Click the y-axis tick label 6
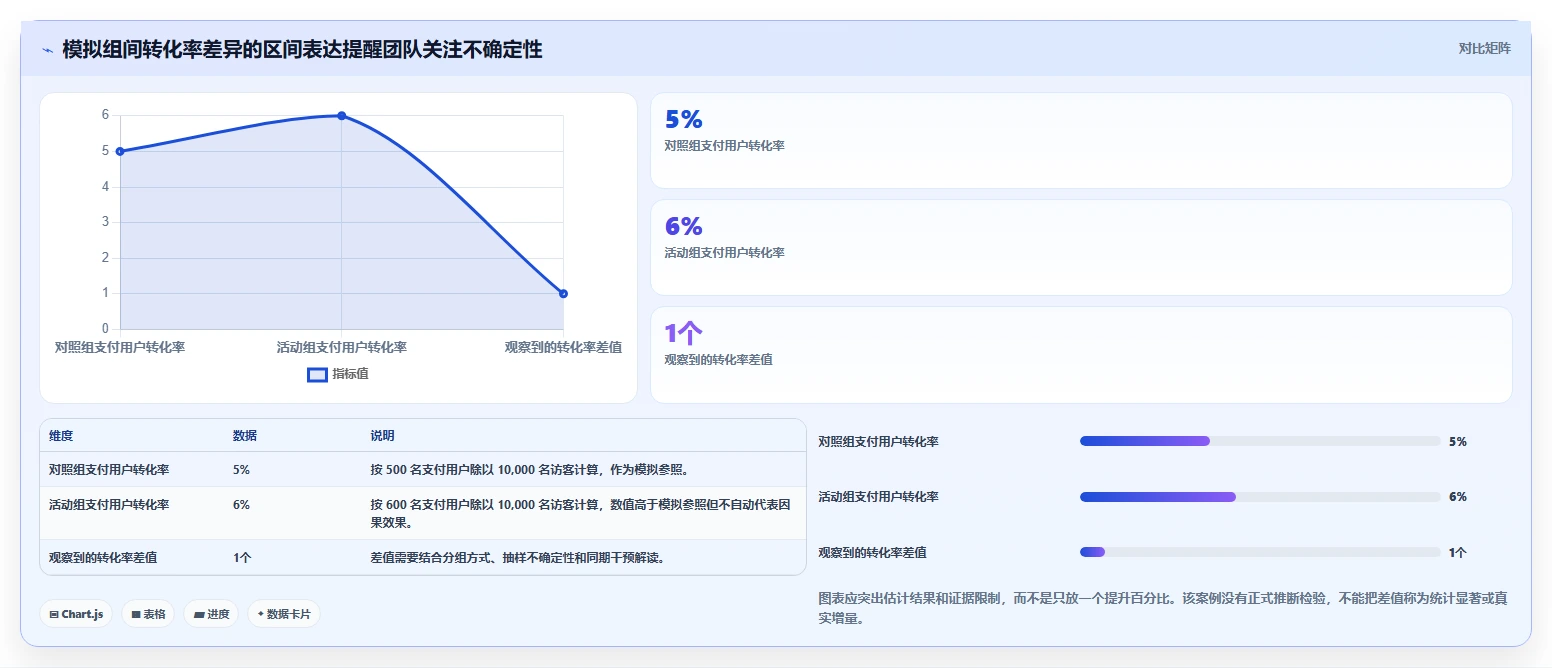 coord(105,115)
